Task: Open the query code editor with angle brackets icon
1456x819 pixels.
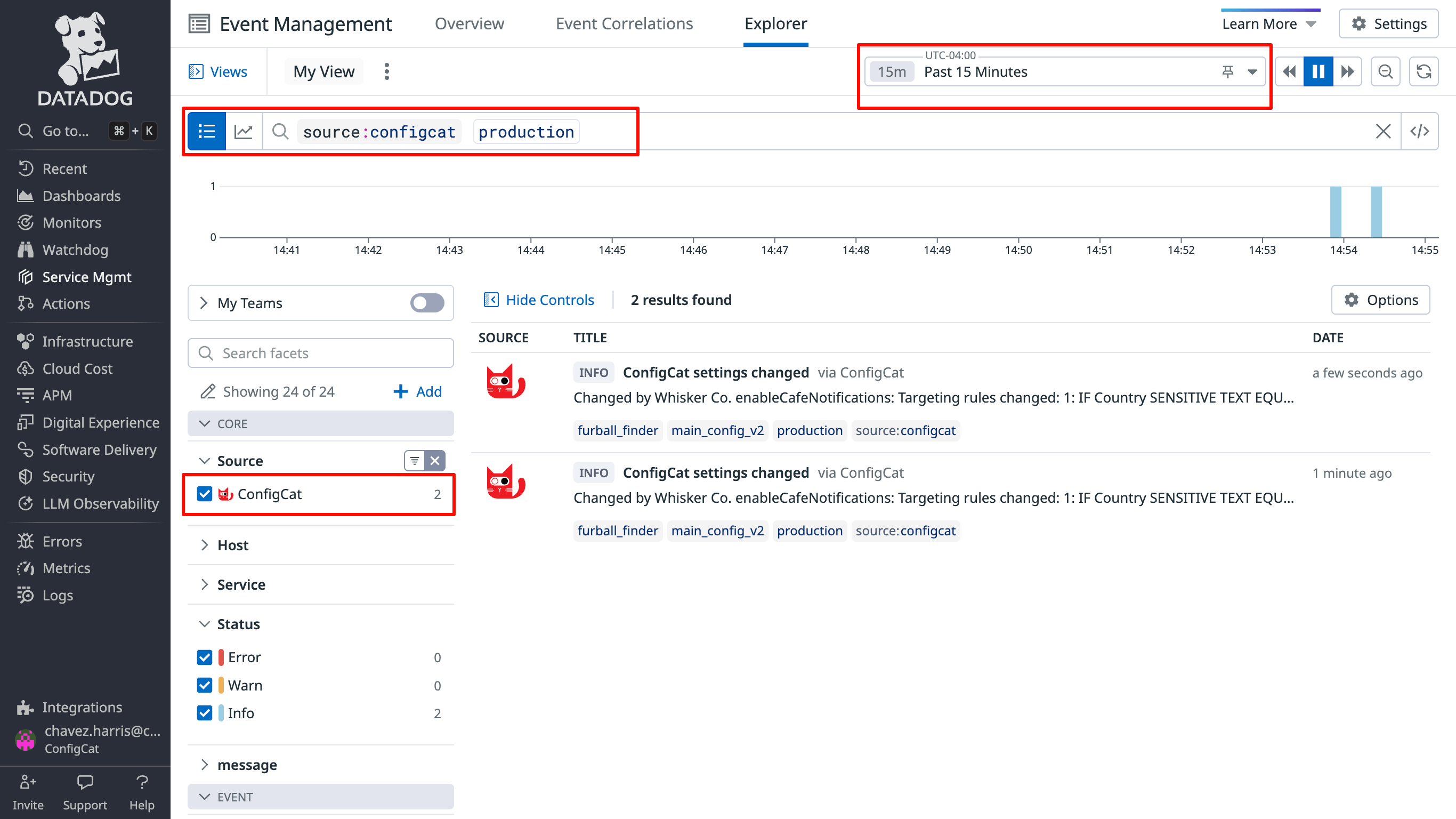Action: click(x=1420, y=131)
